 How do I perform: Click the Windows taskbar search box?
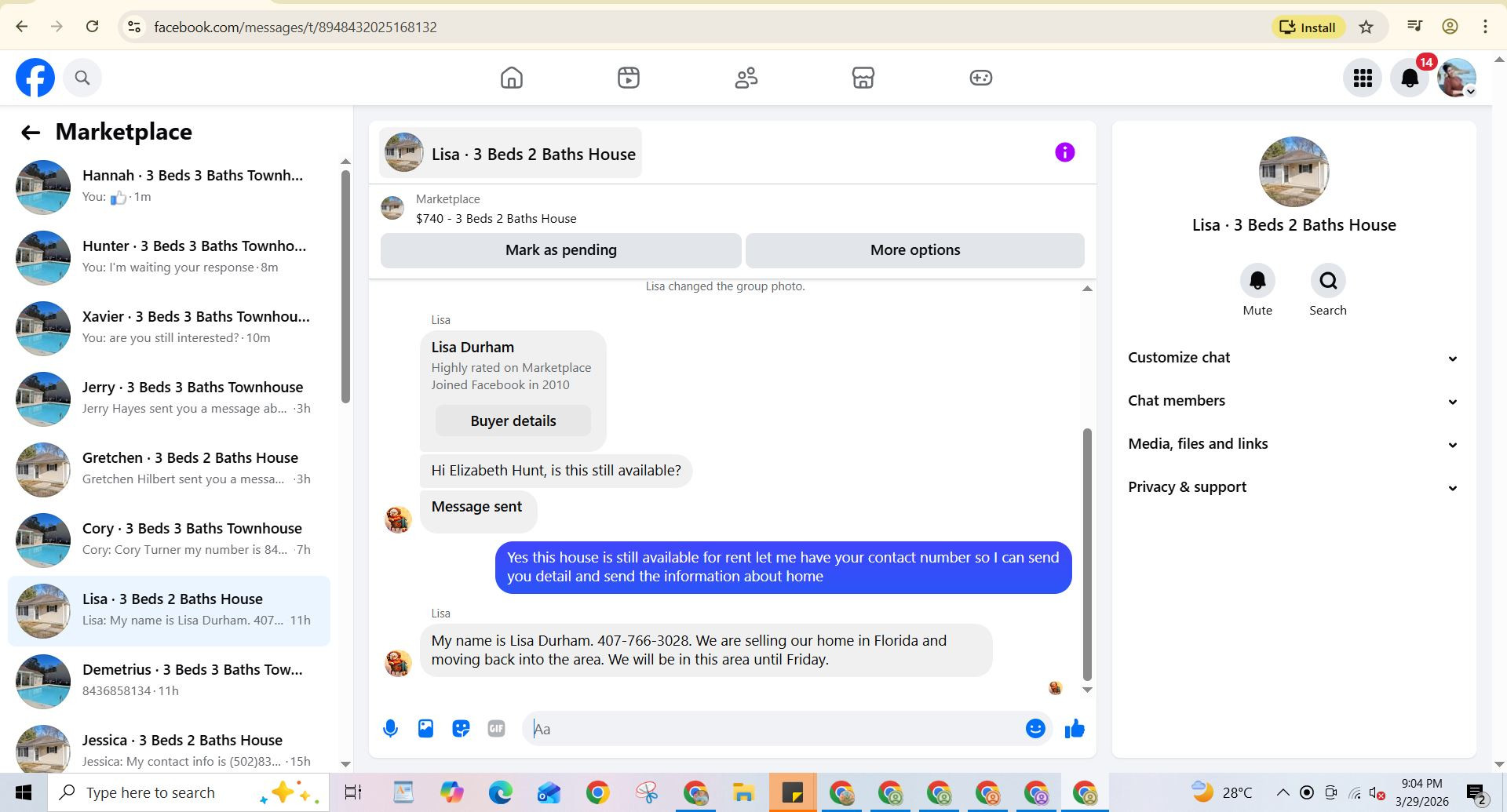[x=188, y=792]
